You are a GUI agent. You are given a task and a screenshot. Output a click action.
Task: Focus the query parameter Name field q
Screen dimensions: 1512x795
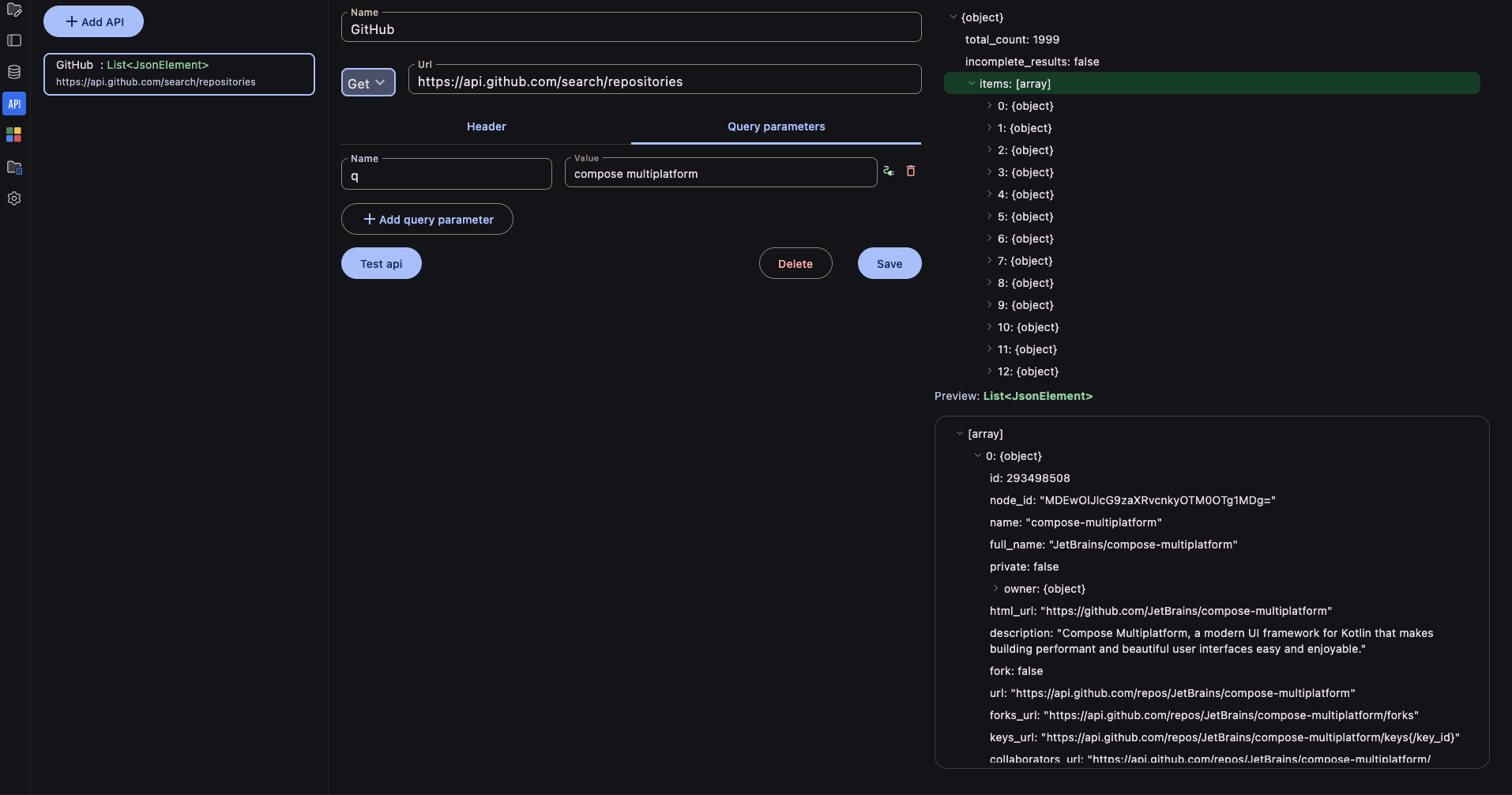pos(446,175)
